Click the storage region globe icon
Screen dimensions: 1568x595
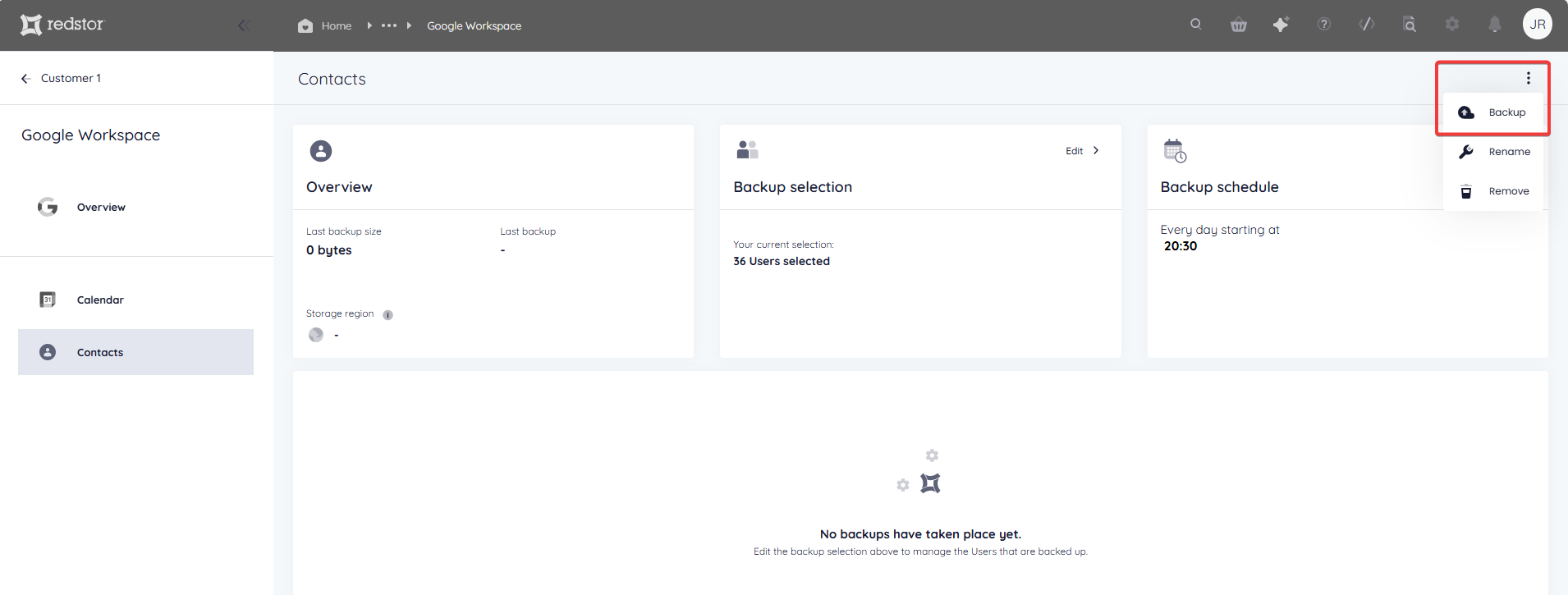(316, 335)
